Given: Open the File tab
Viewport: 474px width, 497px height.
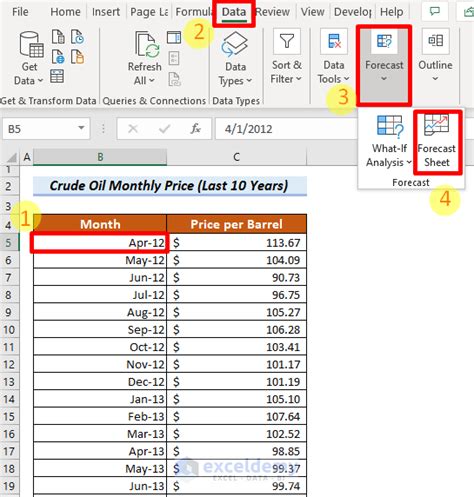Looking at the screenshot, I should click(x=20, y=12).
